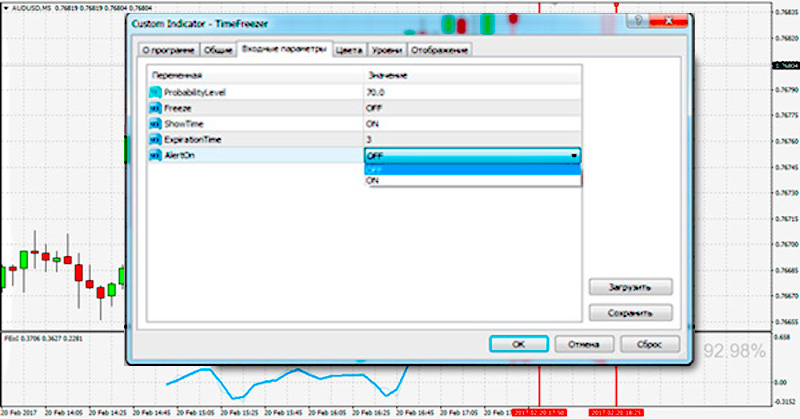Image resolution: width=800 pixels, height=419 pixels.
Task: Click the red 17:50 time marker on time axis
Action: pos(539,412)
